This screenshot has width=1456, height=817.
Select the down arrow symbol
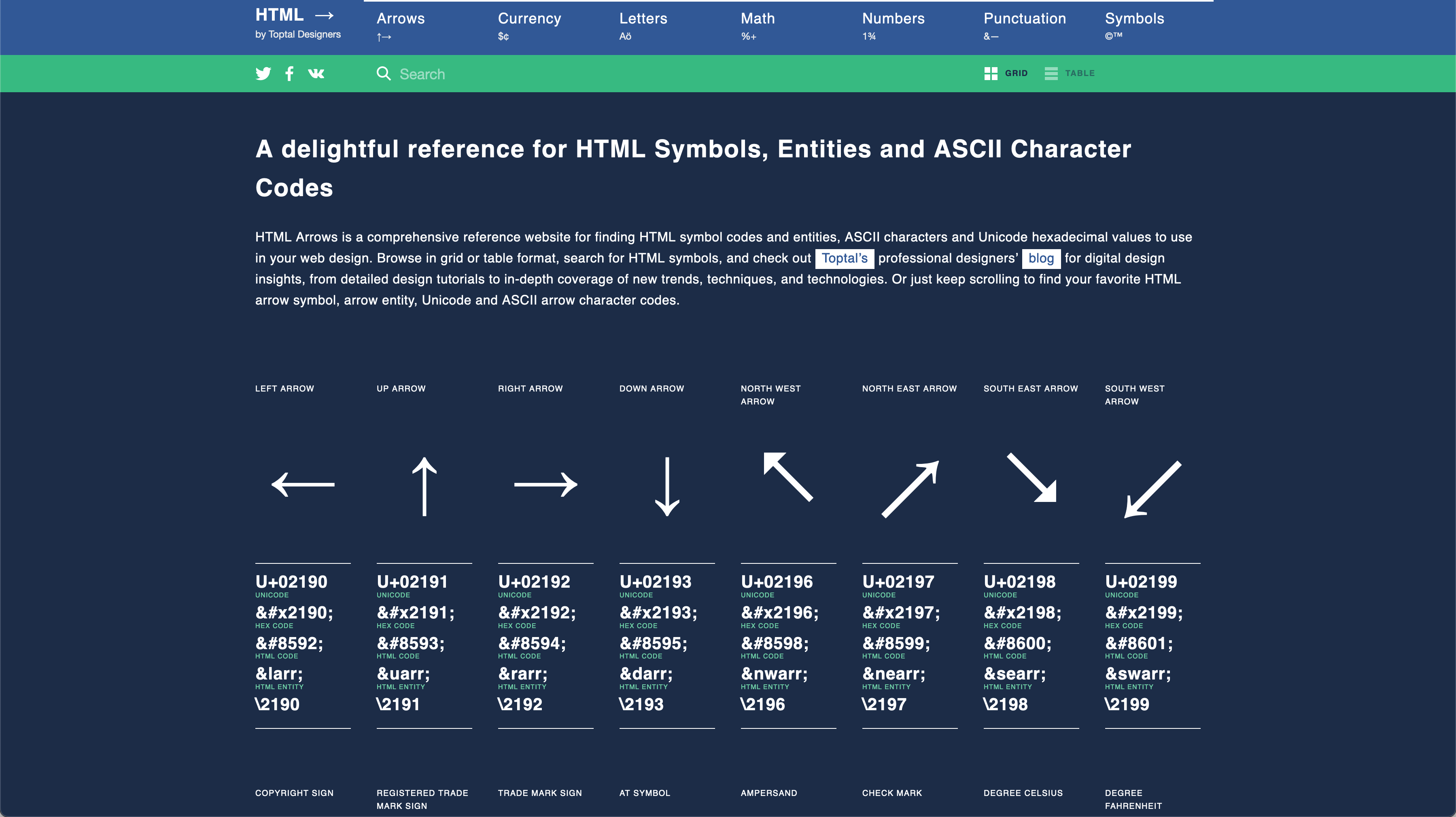coord(667,486)
